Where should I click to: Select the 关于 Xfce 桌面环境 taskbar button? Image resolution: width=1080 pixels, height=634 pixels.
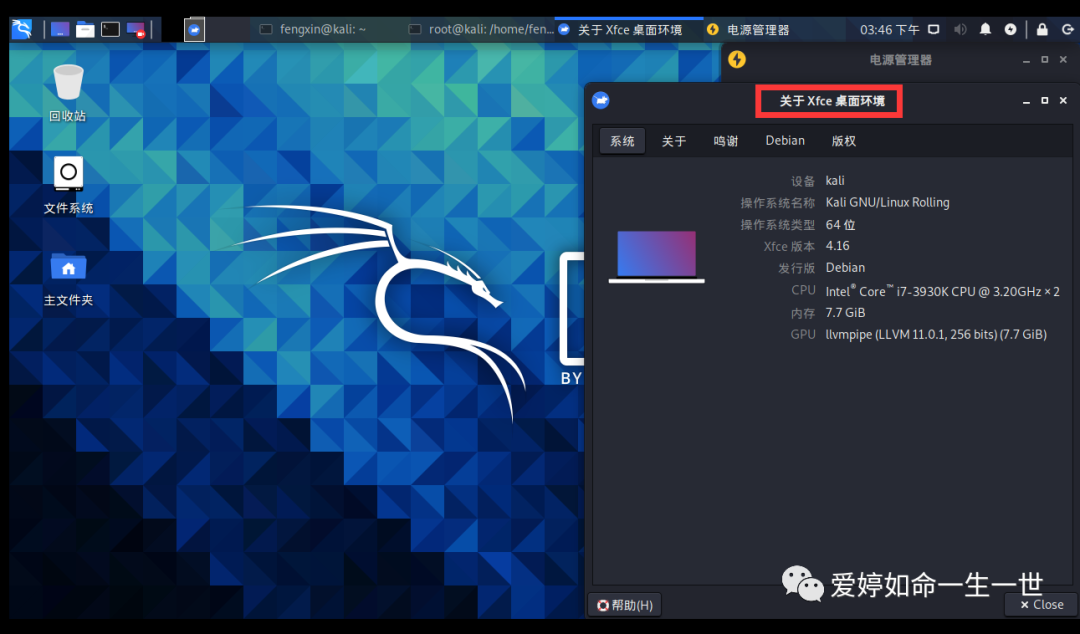point(630,30)
